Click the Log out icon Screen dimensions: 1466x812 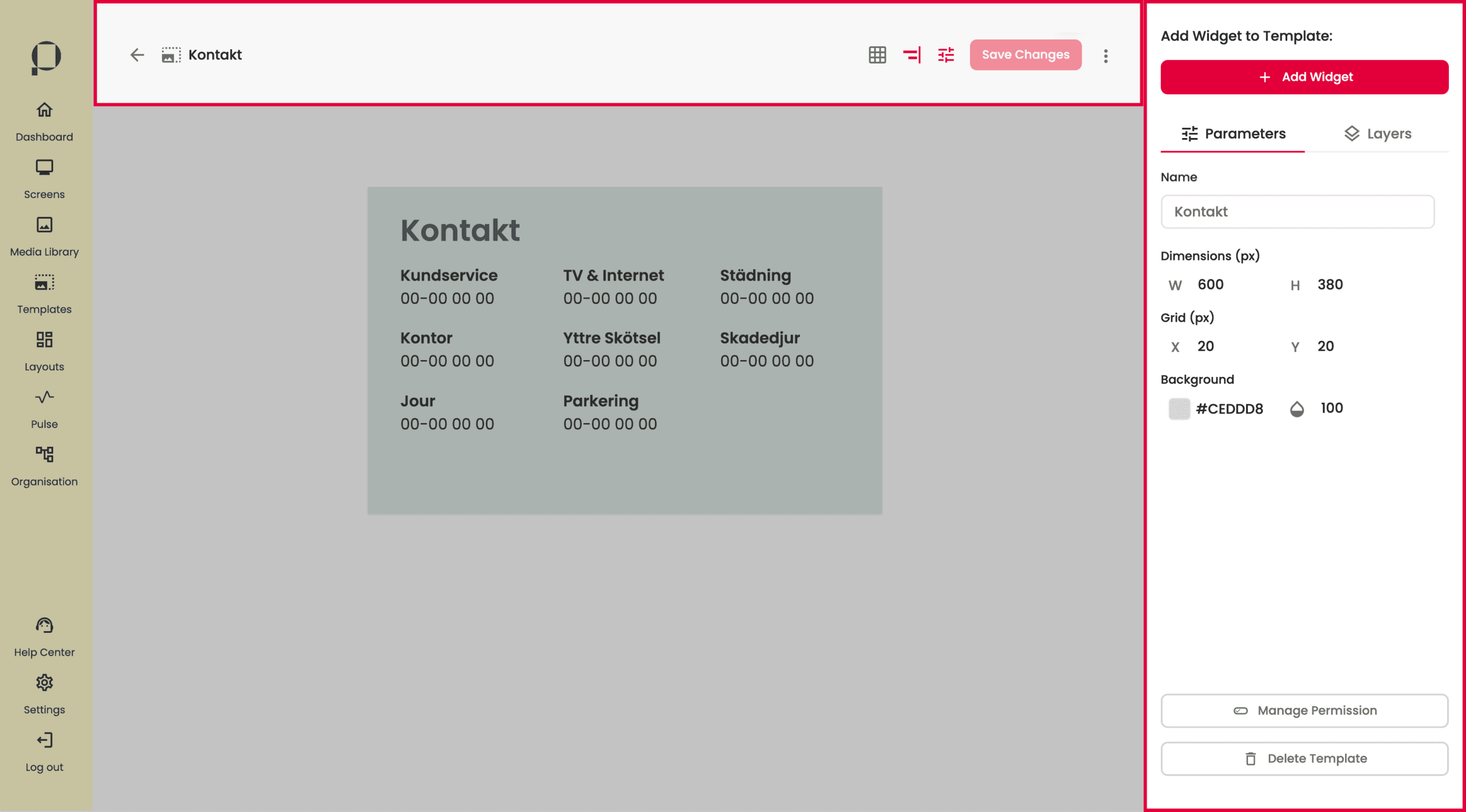pyautogui.click(x=44, y=740)
